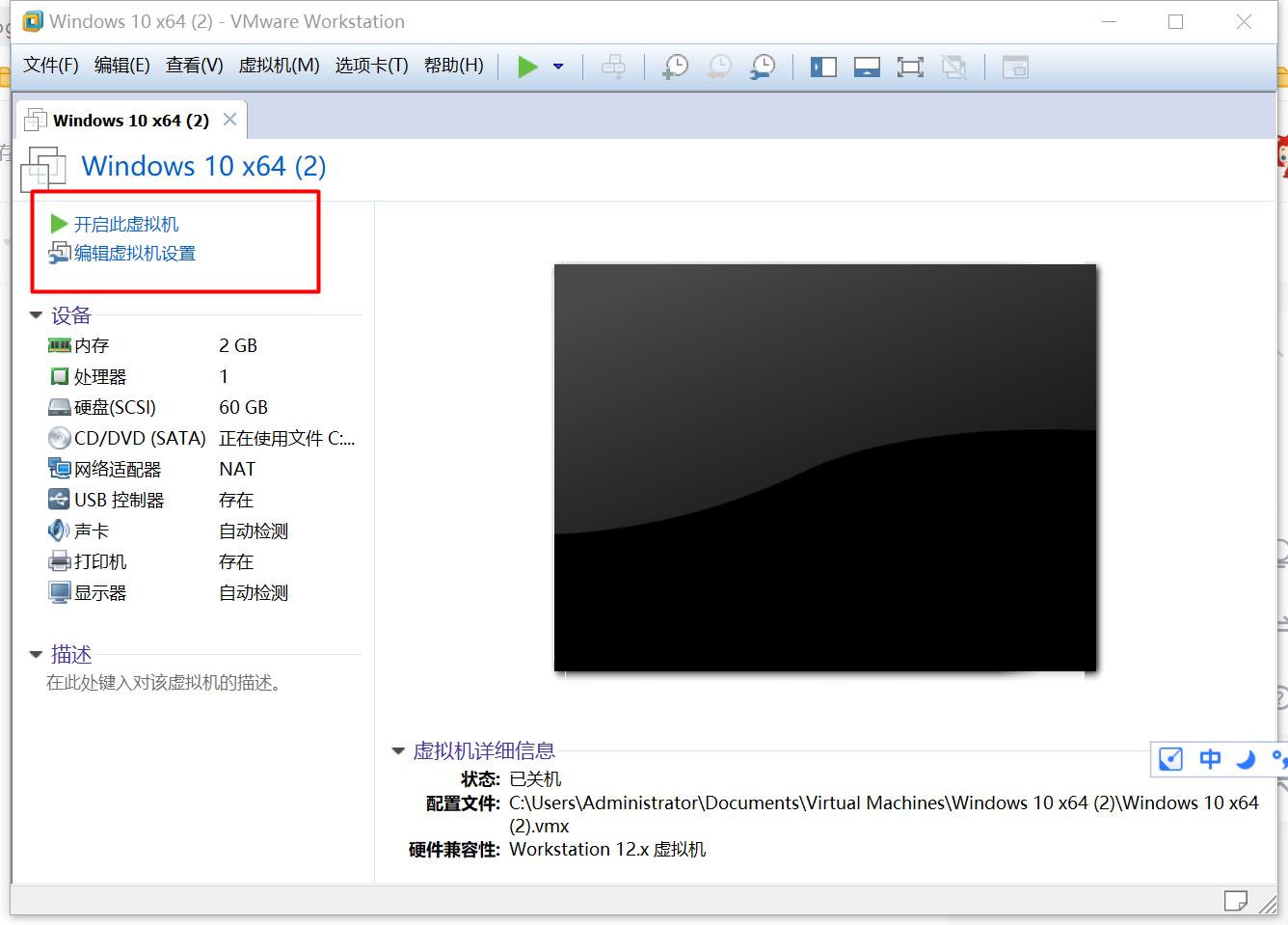Image resolution: width=1288 pixels, height=925 pixels.
Task: Open the 选项卡(T) menu
Action: pos(372,65)
